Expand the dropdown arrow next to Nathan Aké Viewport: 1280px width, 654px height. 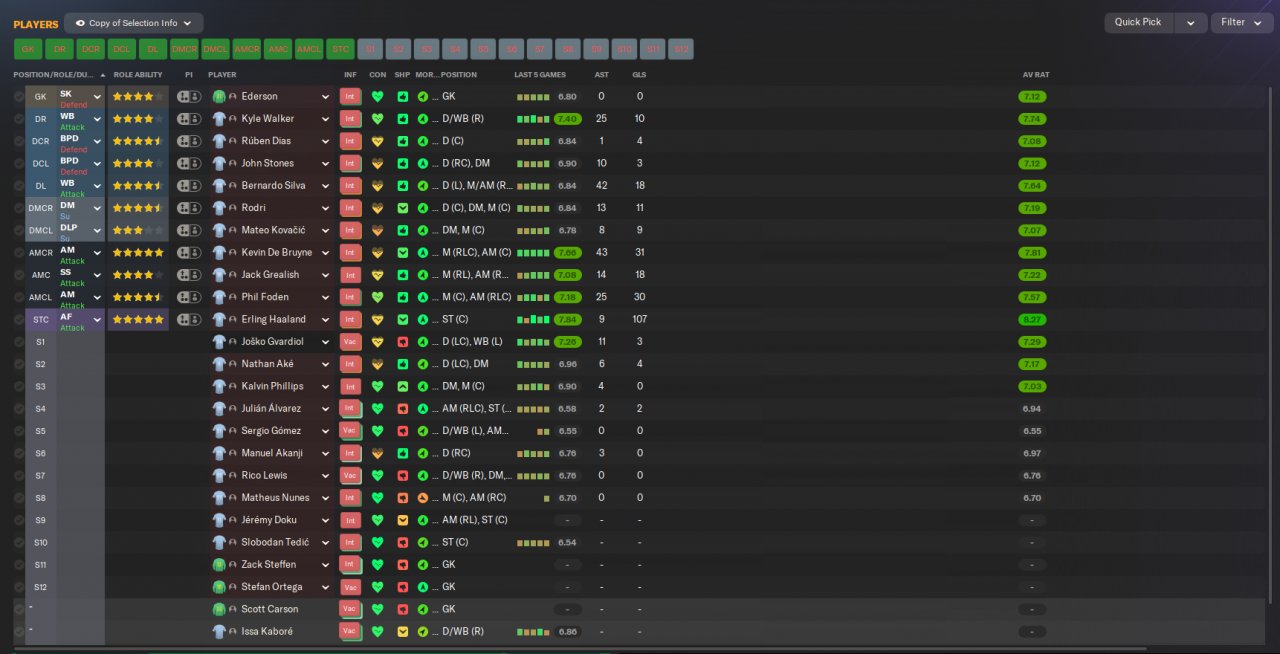click(x=325, y=364)
